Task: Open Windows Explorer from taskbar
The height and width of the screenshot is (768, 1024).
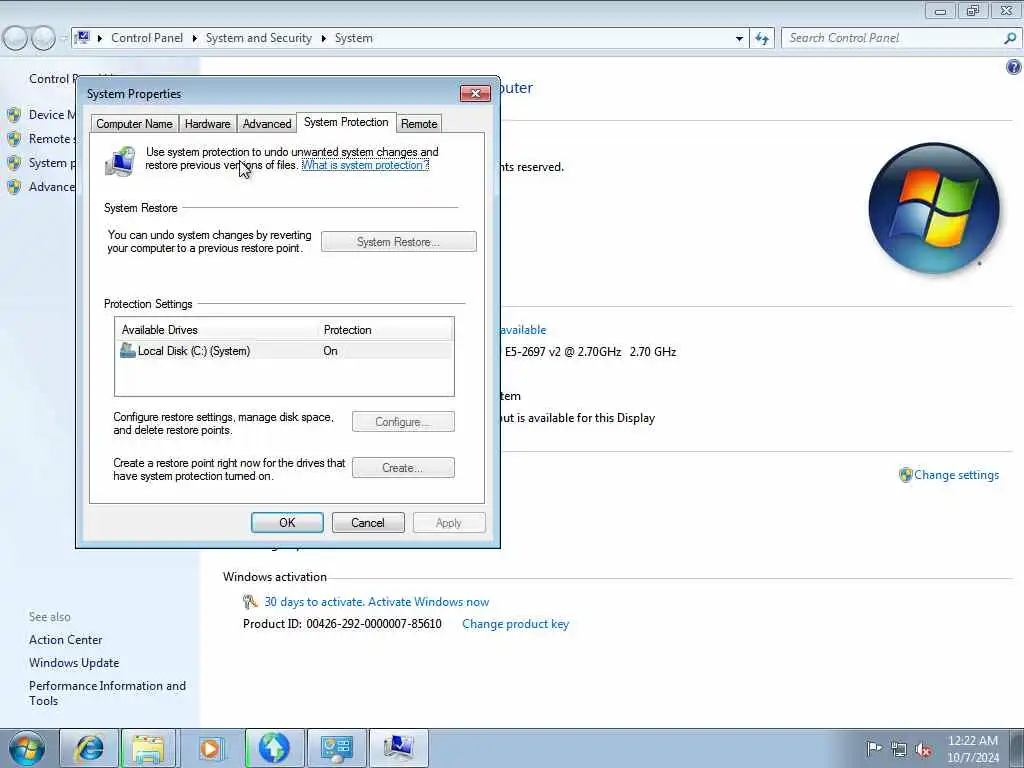Action: coord(149,748)
